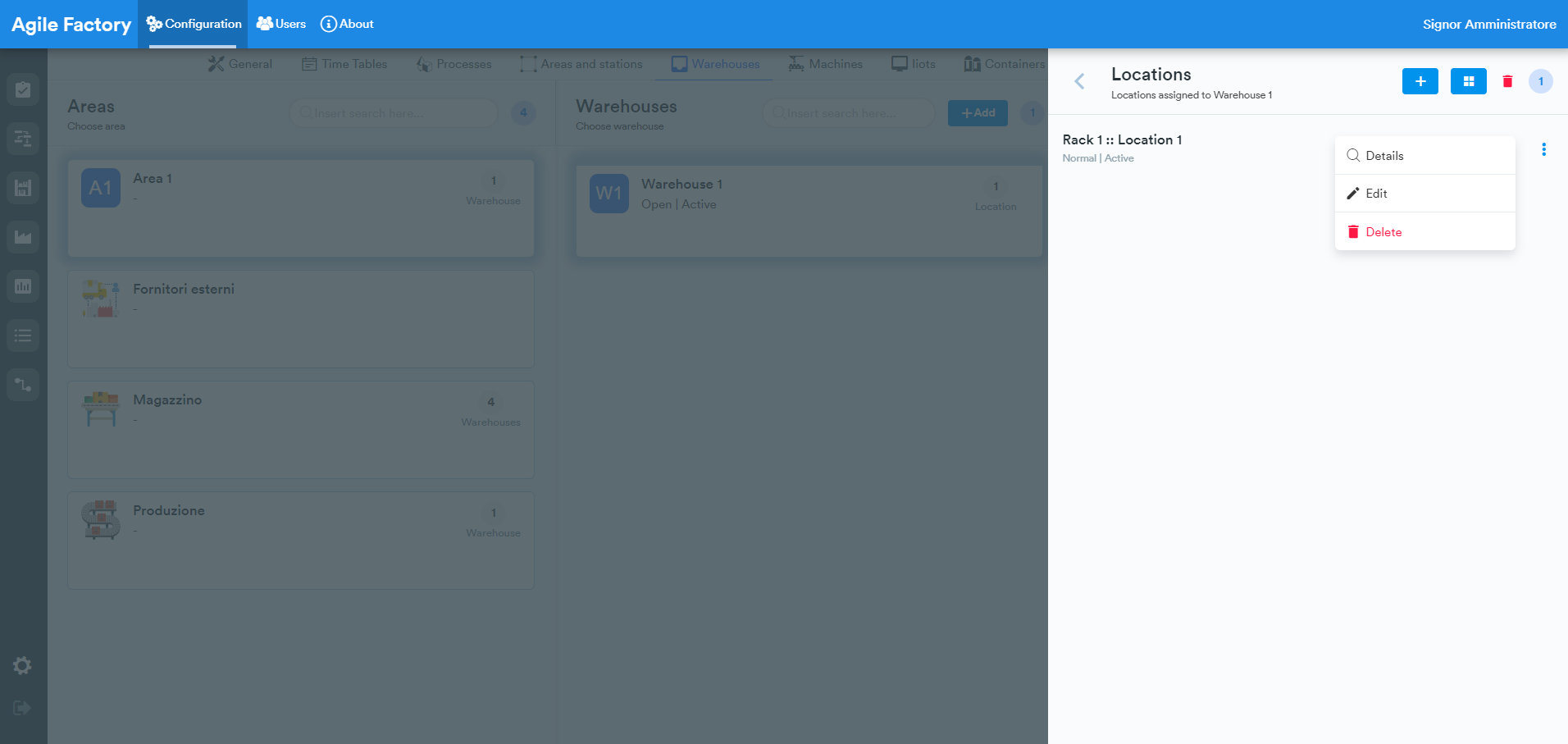
Task: Open the Users menu
Action: click(x=281, y=24)
